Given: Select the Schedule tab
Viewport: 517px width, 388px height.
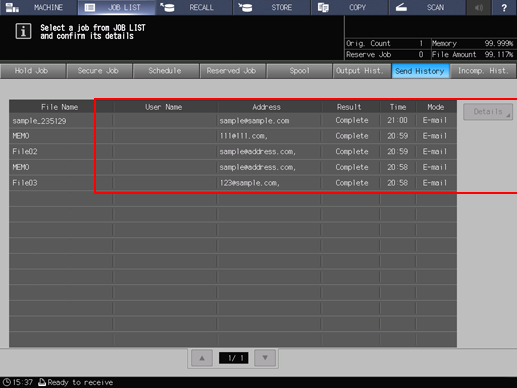Looking at the screenshot, I should pos(166,71).
